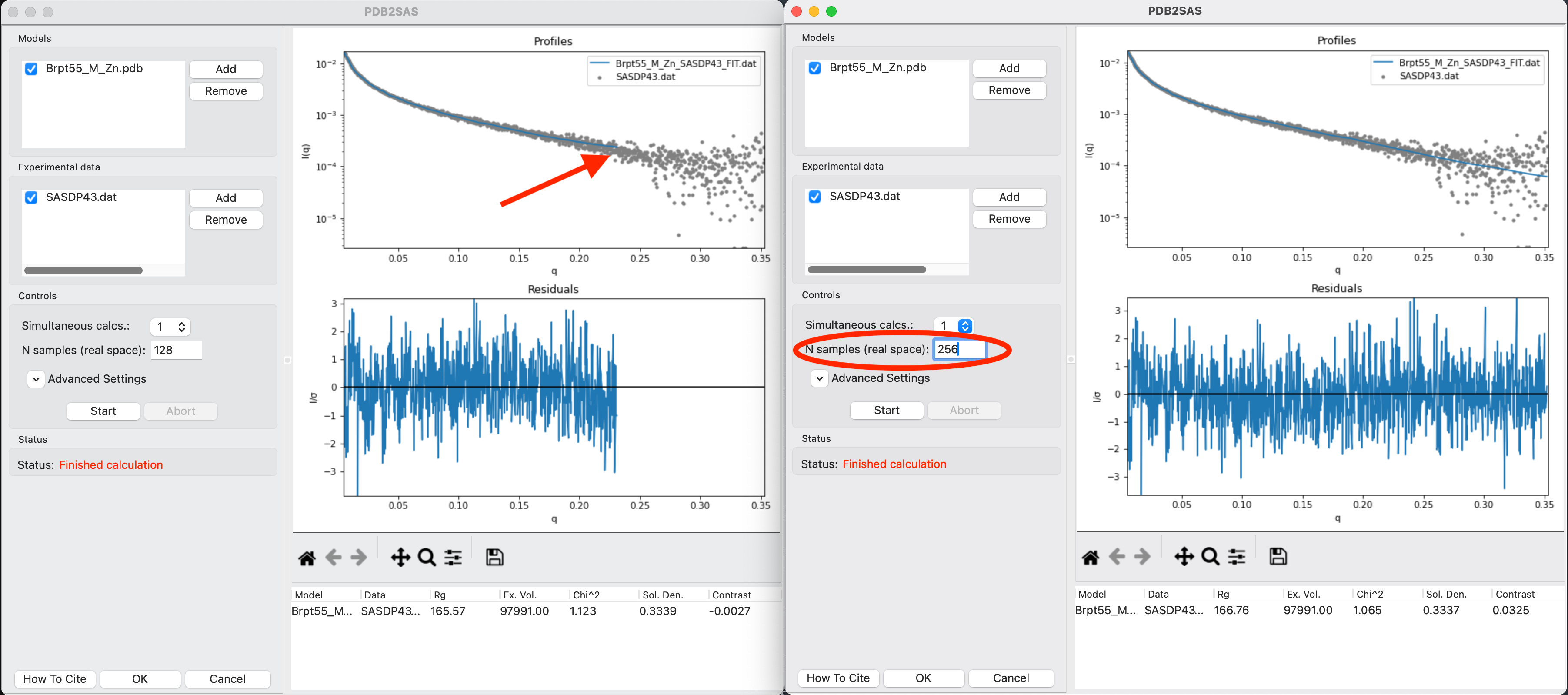Click the Home reset-view icon in left window

(307, 558)
